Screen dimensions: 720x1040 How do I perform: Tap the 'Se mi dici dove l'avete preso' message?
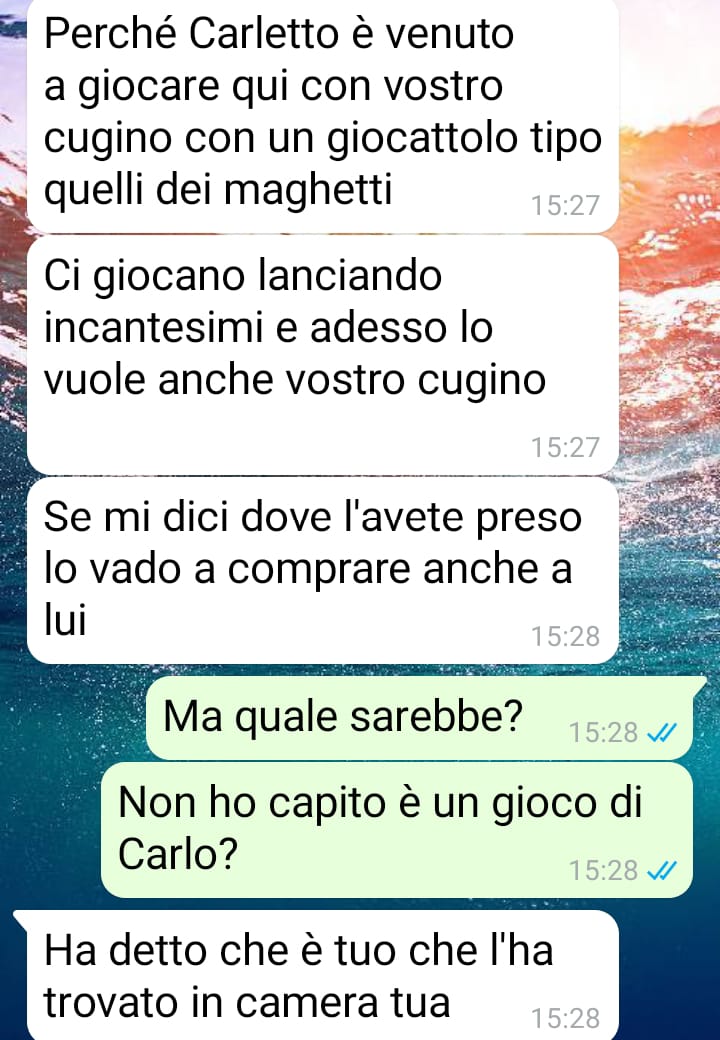pyautogui.click(x=323, y=570)
